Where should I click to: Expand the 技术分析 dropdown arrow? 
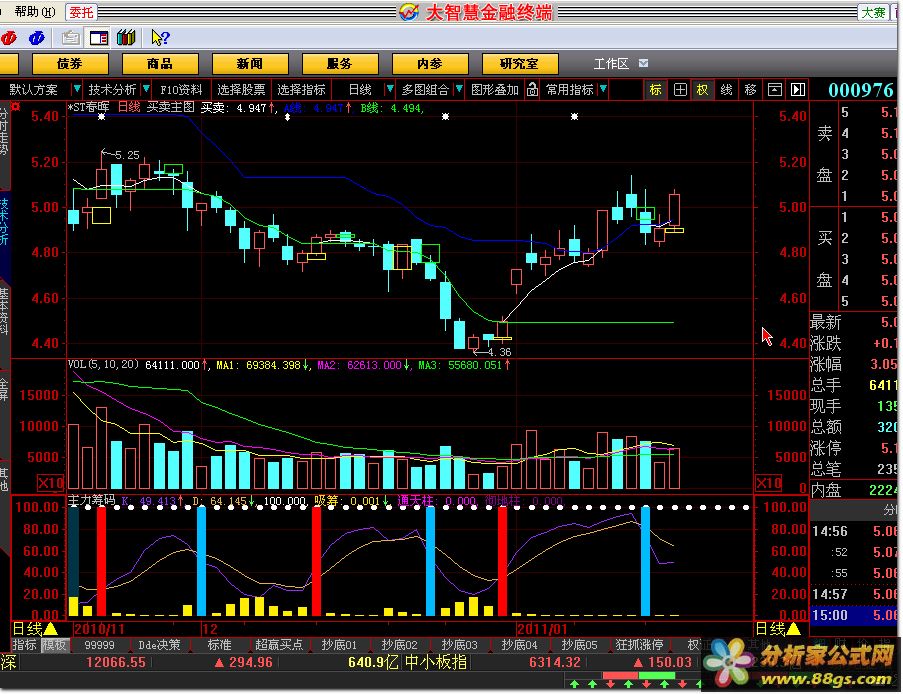[x=146, y=90]
